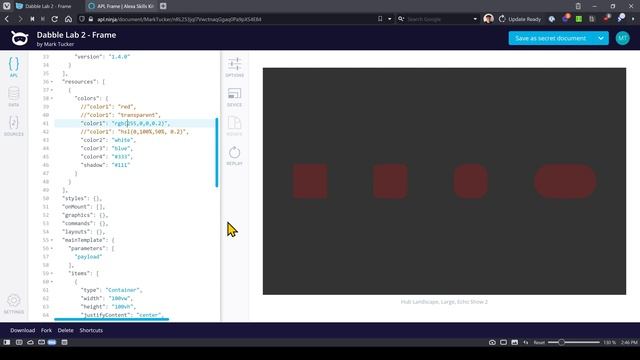Open the APL editor sidebar tab

13,67
